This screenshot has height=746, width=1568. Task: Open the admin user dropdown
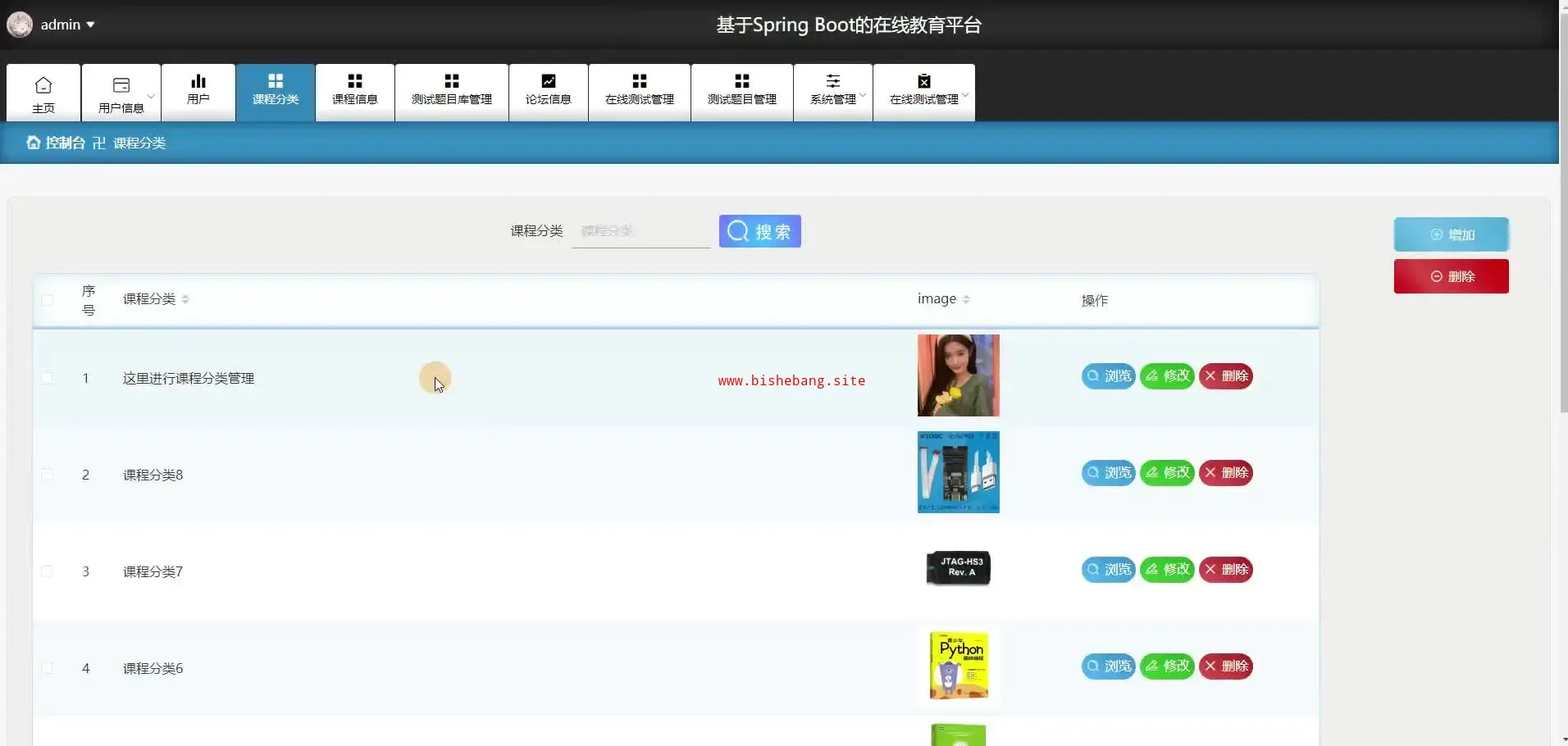pos(90,25)
